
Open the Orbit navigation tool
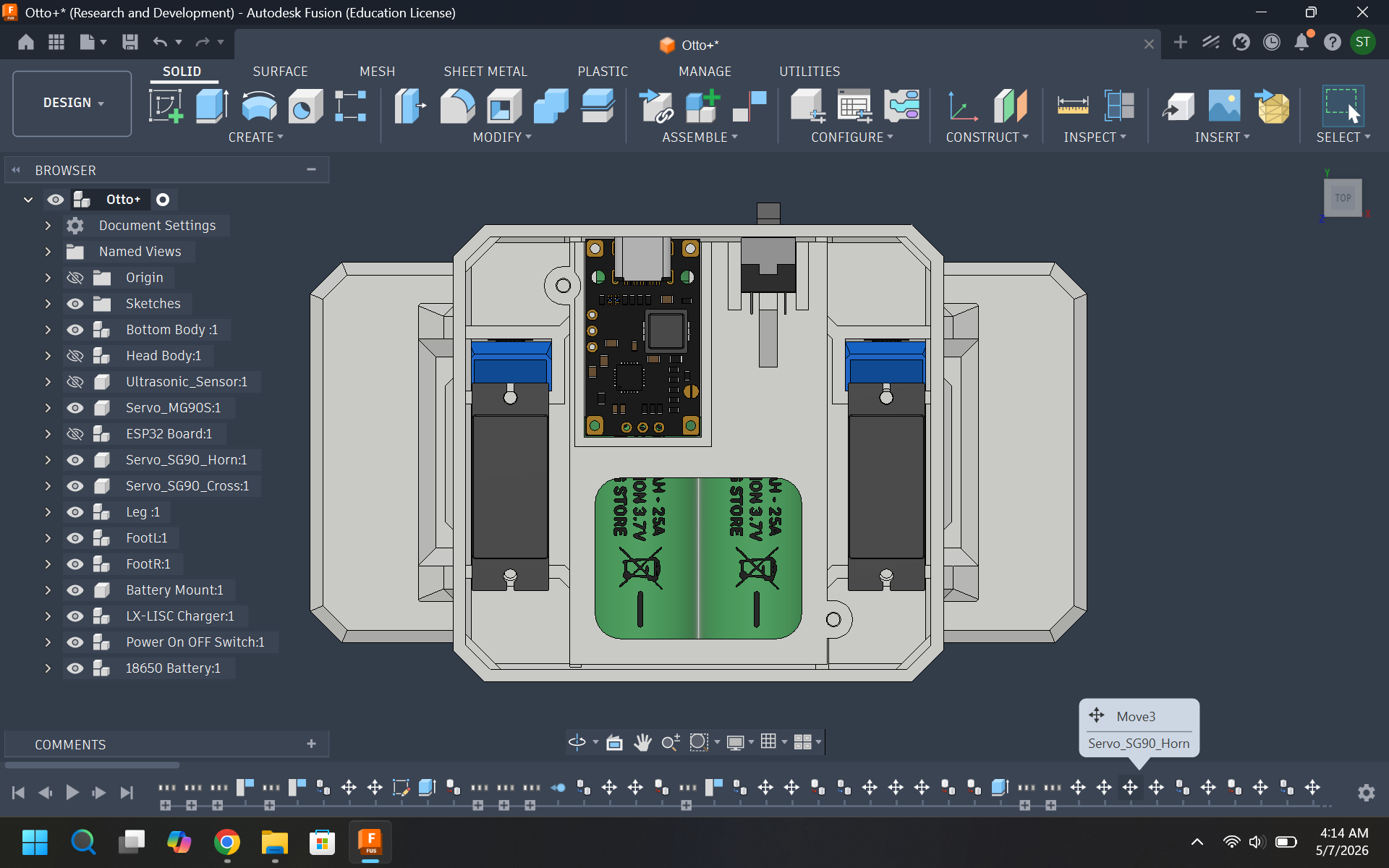click(577, 742)
